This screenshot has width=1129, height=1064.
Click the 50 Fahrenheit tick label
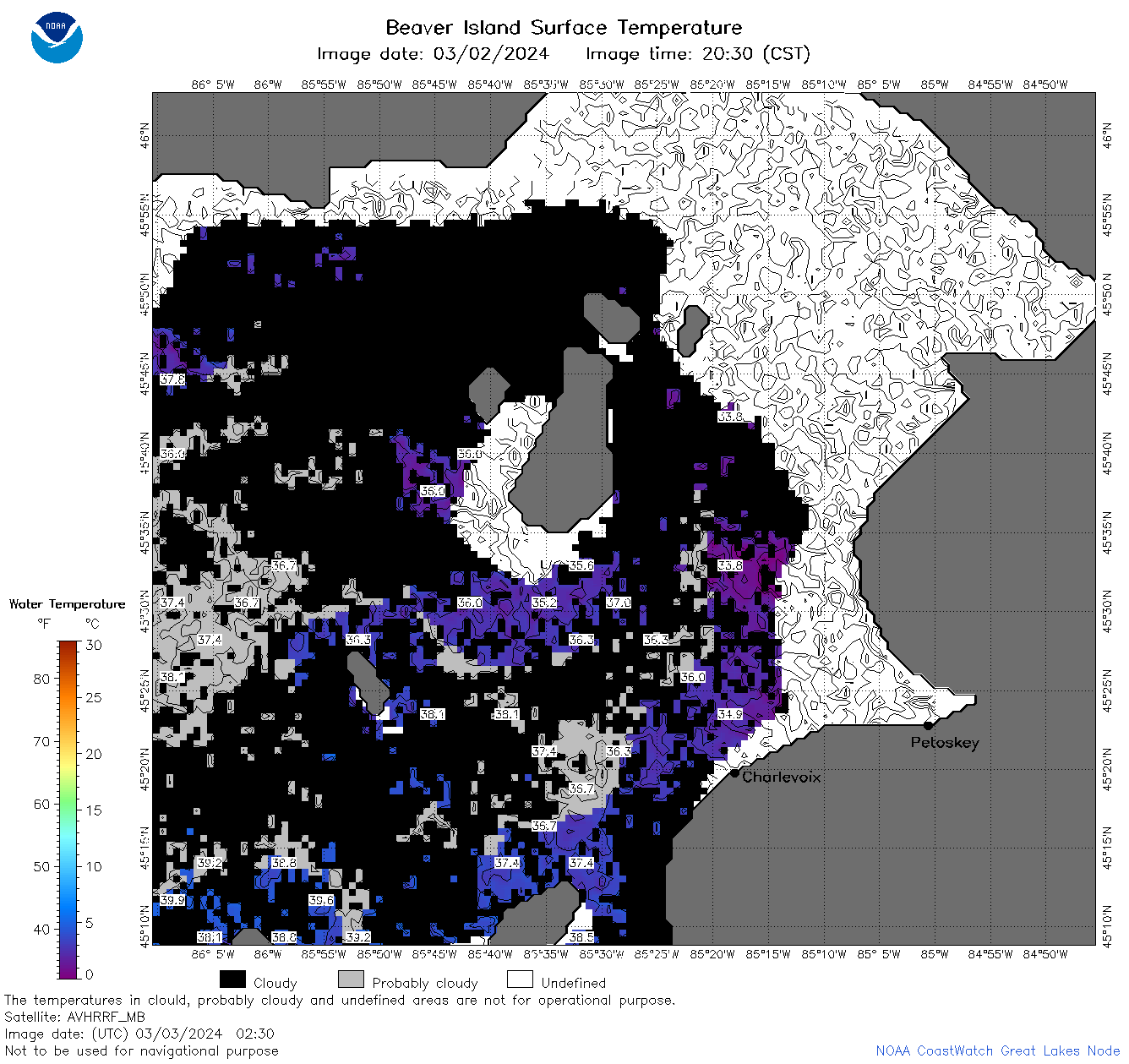point(41,866)
